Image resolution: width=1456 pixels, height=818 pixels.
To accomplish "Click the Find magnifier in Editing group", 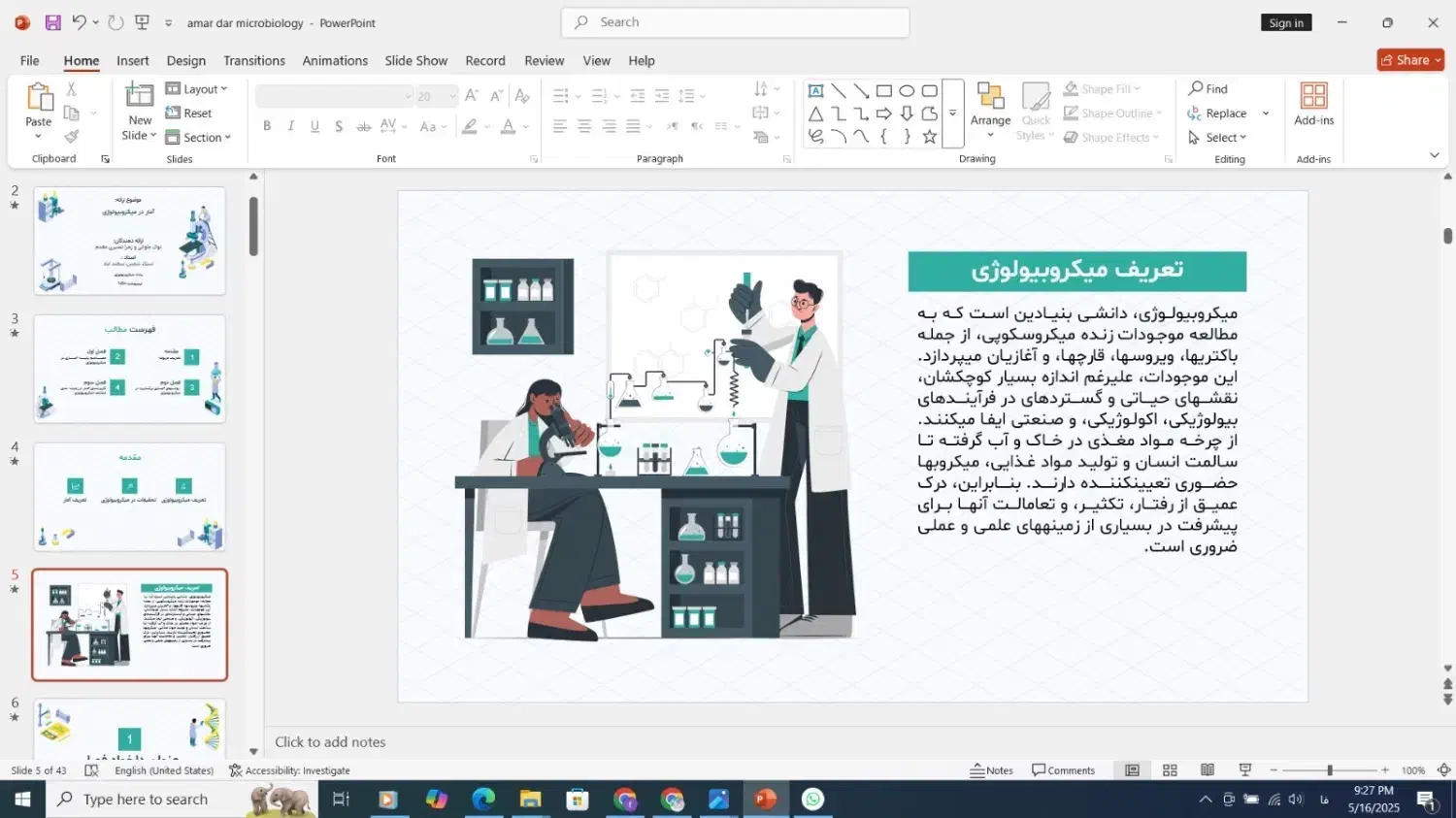I will pyautogui.click(x=1208, y=88).
